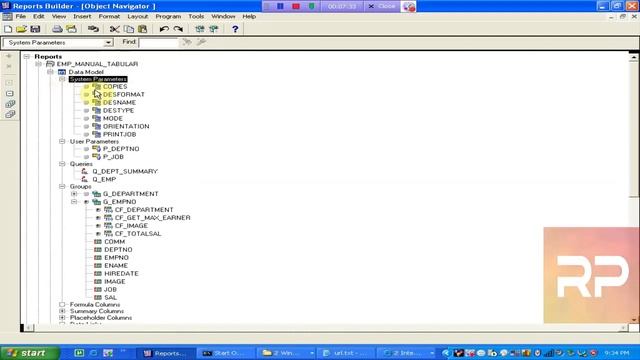Select the P_JOB user parameter
The height and width of the screenshot is (360, 640).
coord(113,157)
